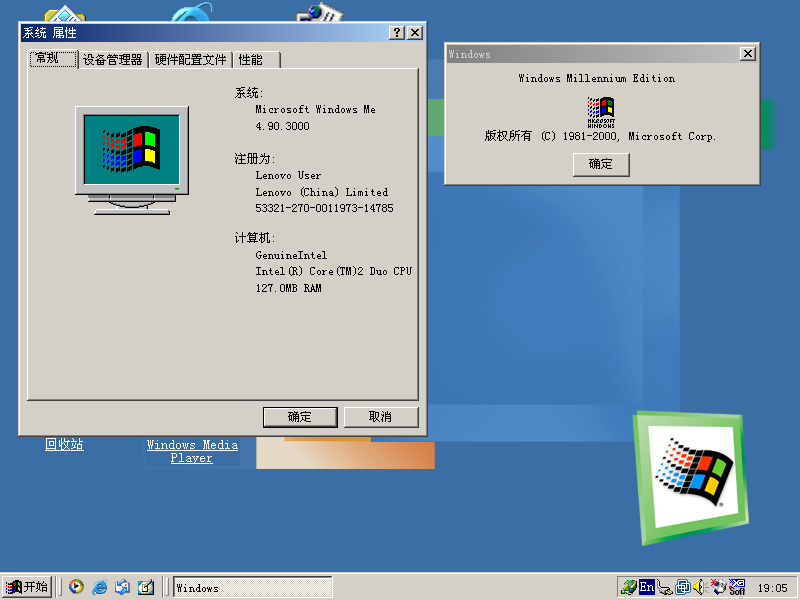The height and width of the screenshot is (600, 800).
Task: Click 确定 in the 系统 属性 dialog
Action: pyautogui.click(x=300, y=417)
